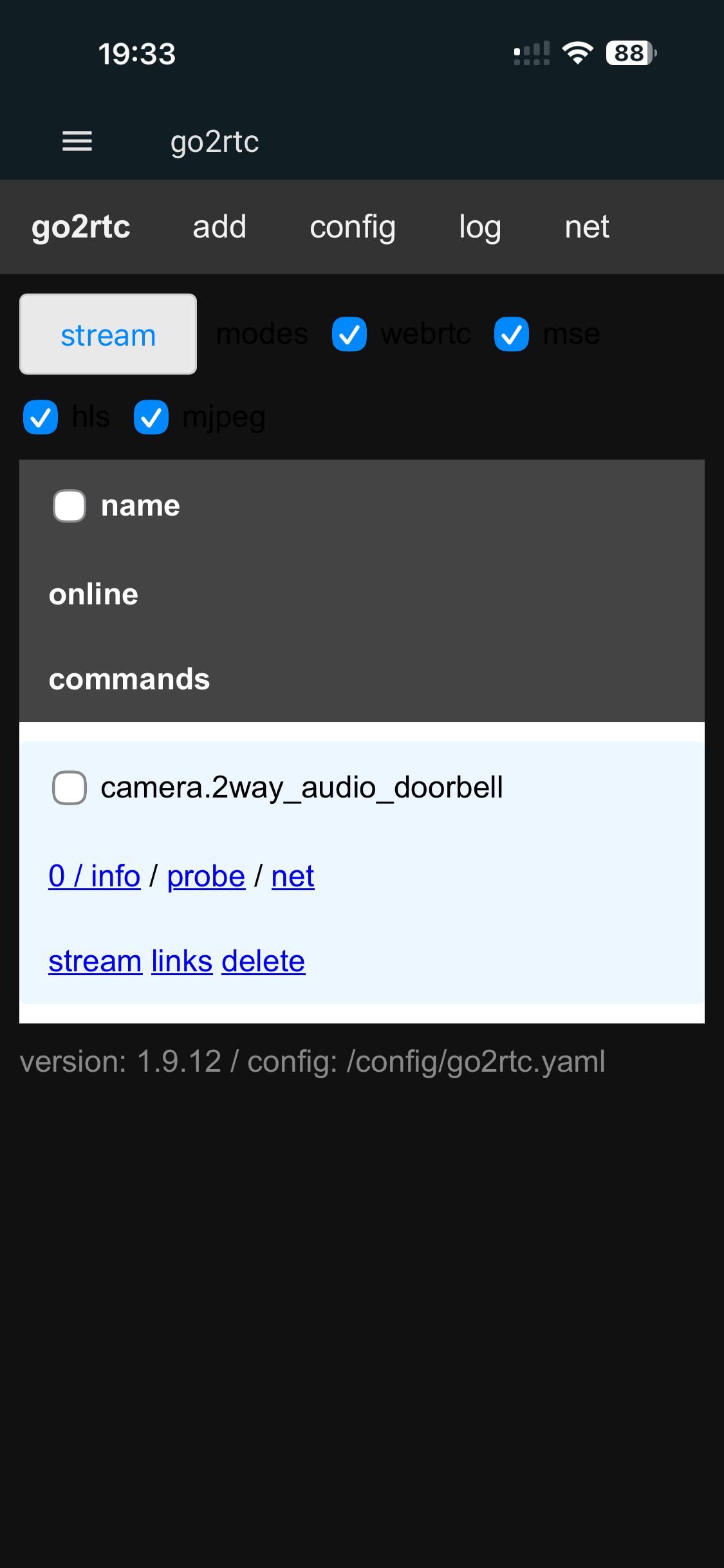This screenshot has height=1568, width=724.
Task: Click the probe link
Action: [206, 876]
